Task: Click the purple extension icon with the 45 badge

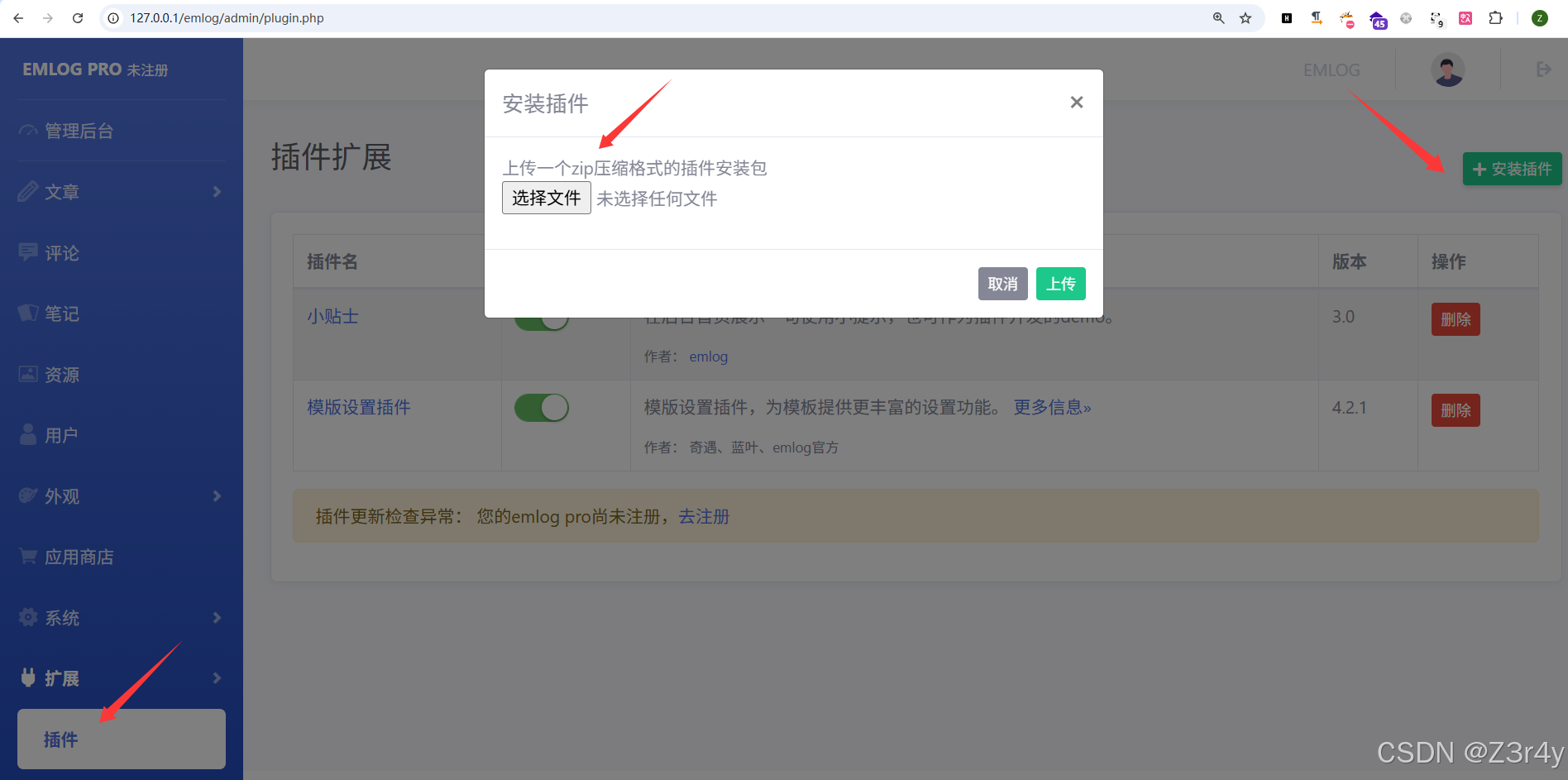Action: 1377,20
